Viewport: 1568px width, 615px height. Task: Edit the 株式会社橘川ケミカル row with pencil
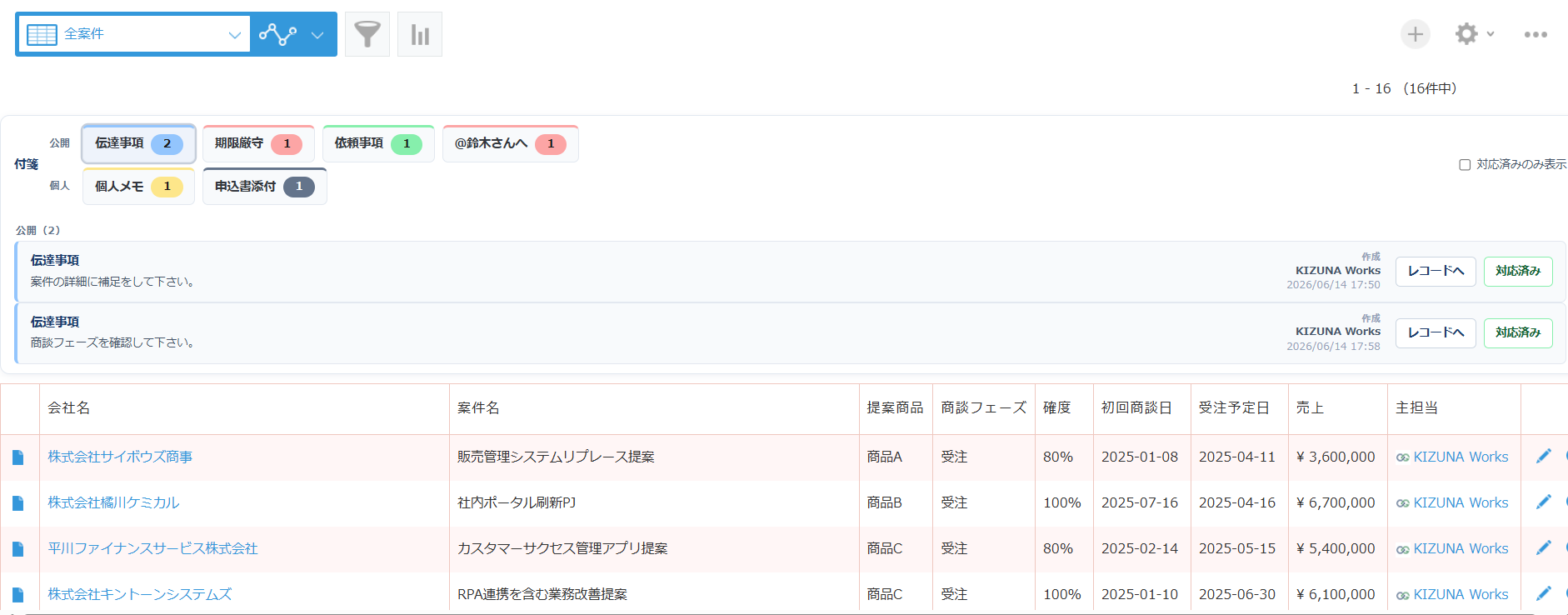1544,502
